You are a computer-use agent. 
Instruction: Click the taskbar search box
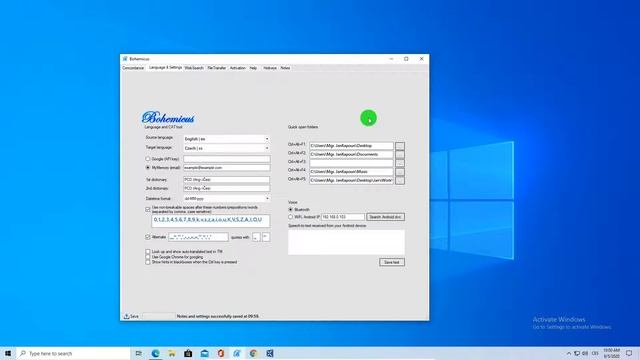click(73, 353)
